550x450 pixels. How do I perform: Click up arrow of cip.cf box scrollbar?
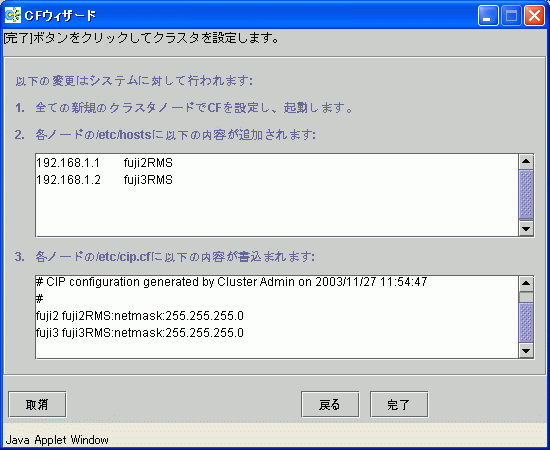(526, 283)
